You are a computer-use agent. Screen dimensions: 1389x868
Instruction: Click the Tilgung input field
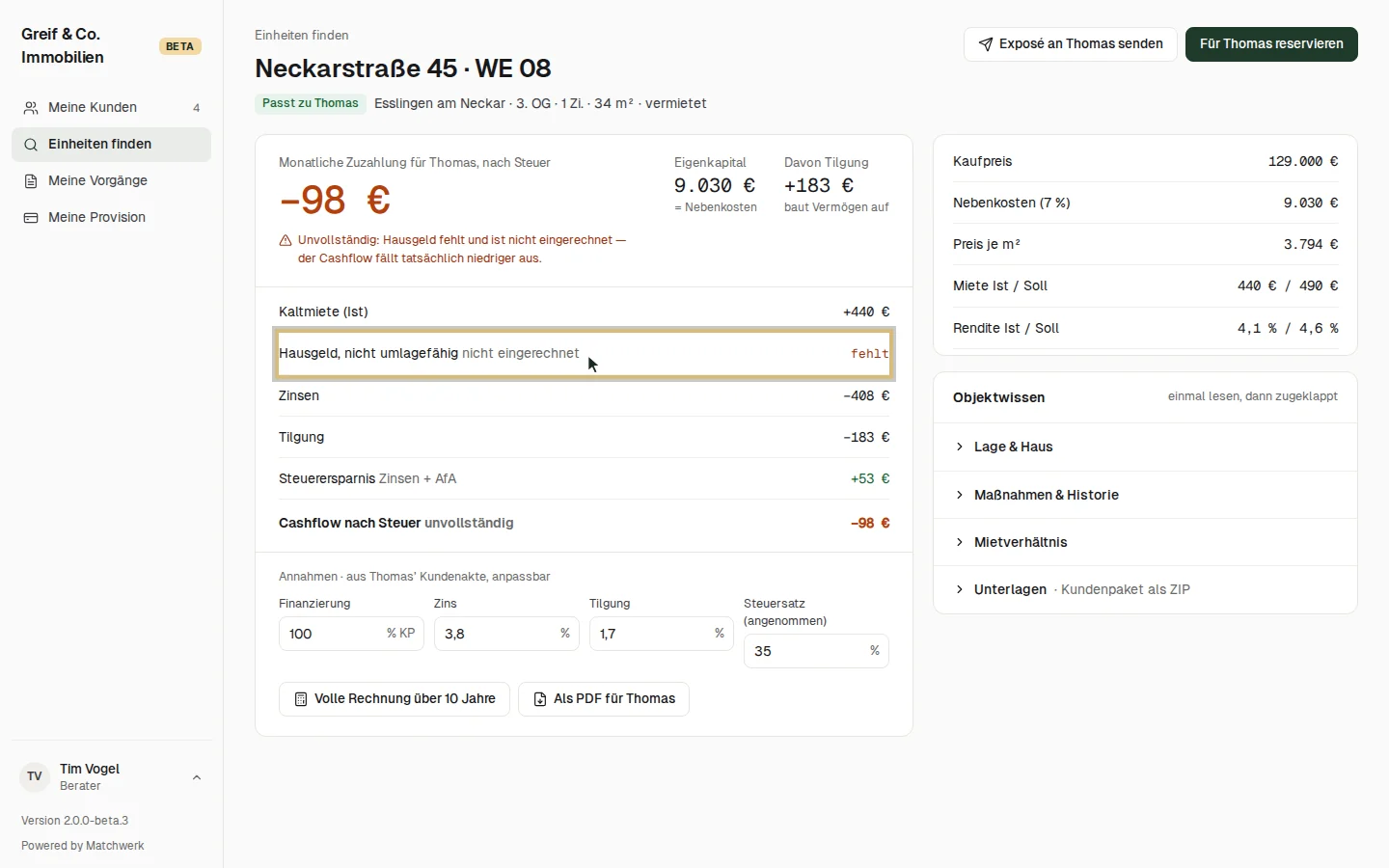662,634
